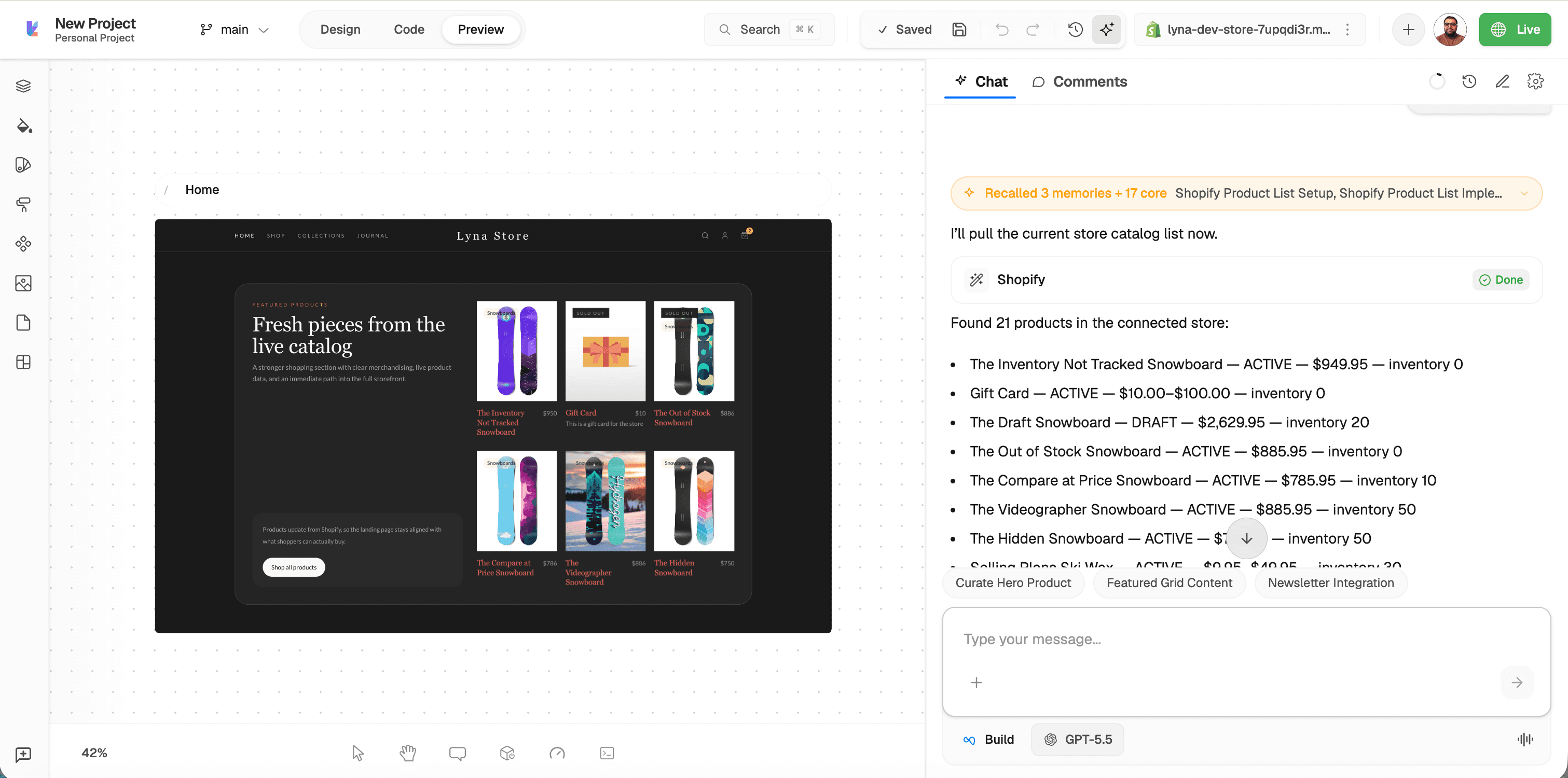Click the 42% zoom level indicator
Image resolution: width=1568 pixels, height=778 pixels.
94,753
